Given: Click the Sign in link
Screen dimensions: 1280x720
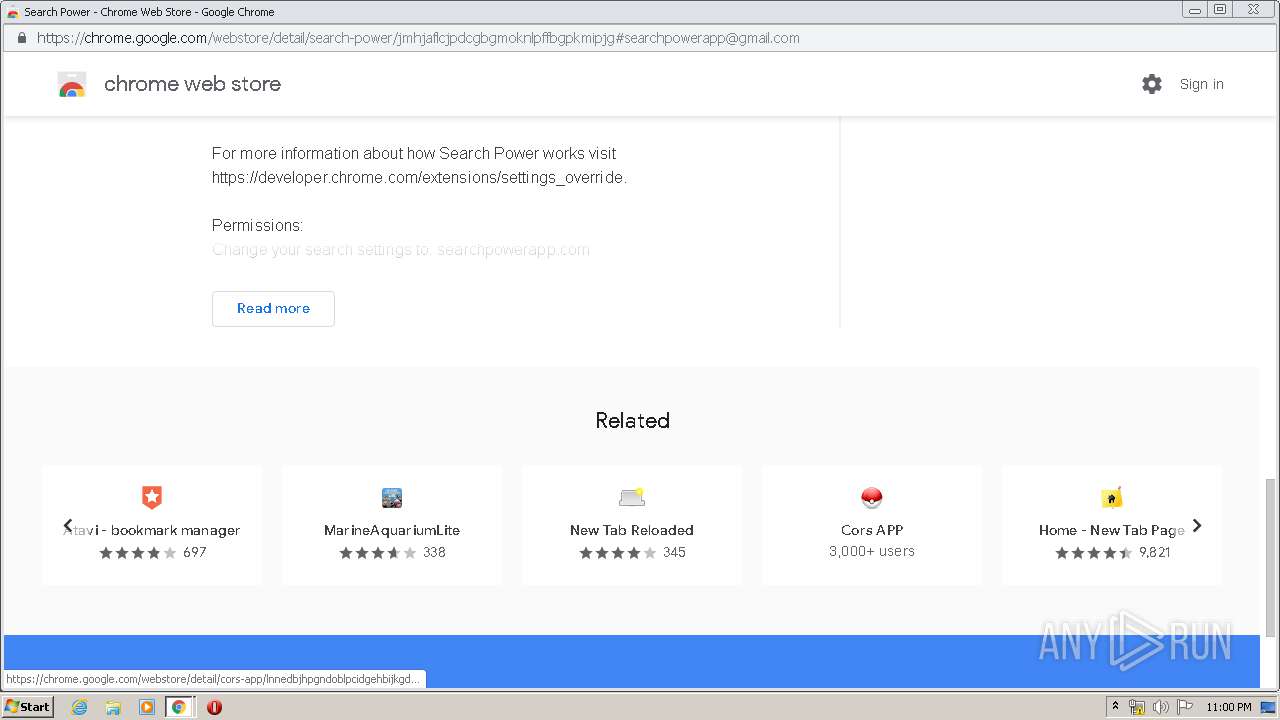Looking at the screenshot, I should coord(1201,84).
